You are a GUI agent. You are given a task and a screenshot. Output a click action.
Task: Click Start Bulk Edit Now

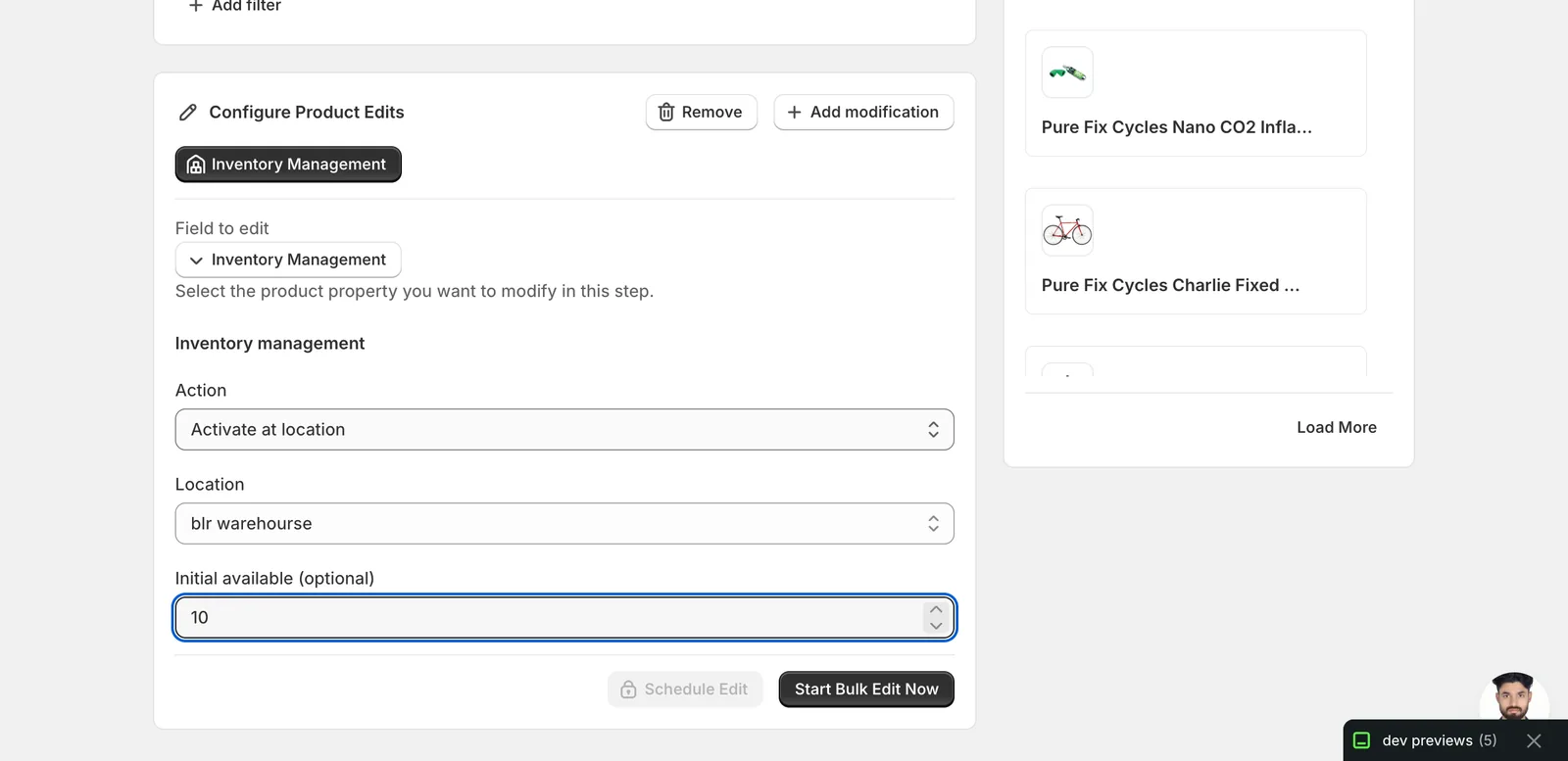pos(866,690)
